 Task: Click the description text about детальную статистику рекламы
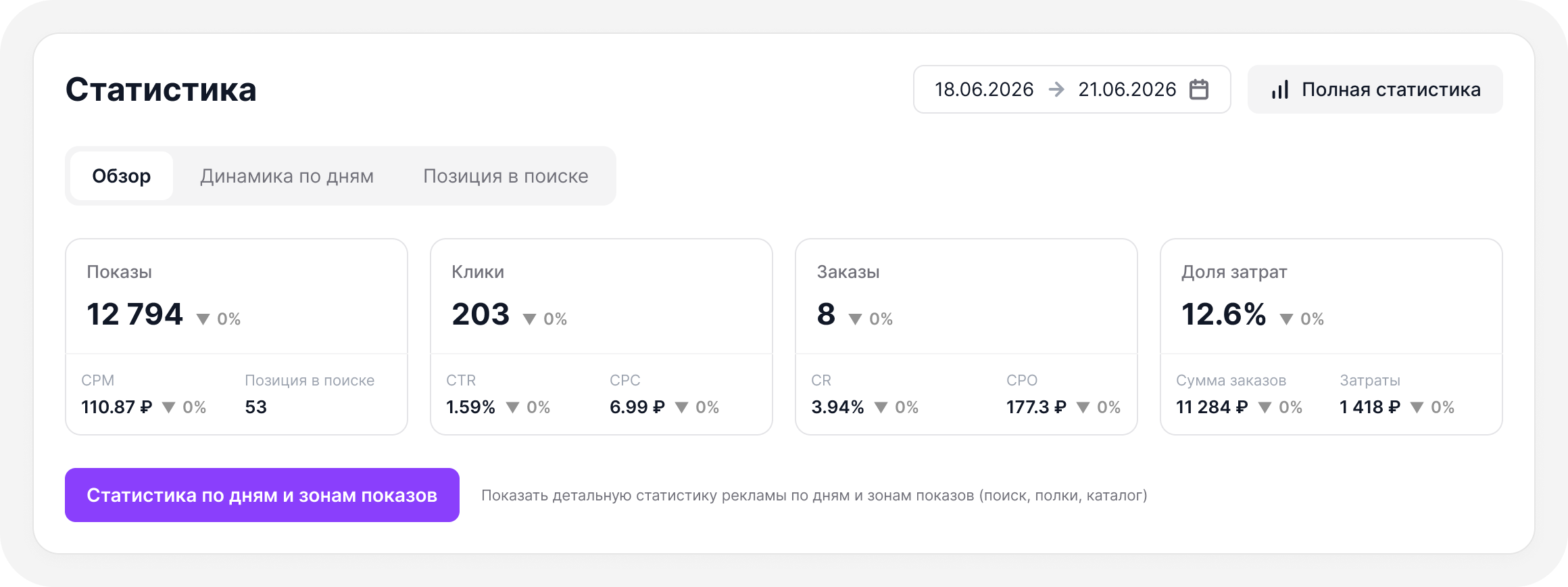click(814, 495)
